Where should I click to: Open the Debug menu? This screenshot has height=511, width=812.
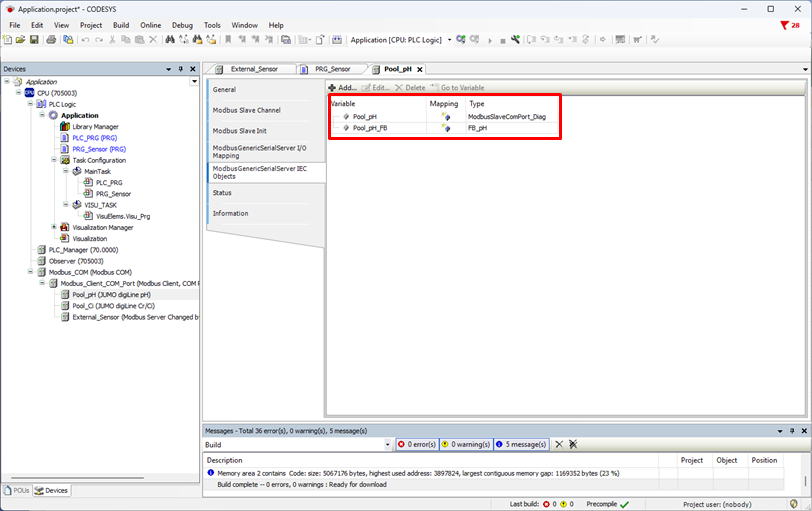pyautogui.click(x=182, y=25)
